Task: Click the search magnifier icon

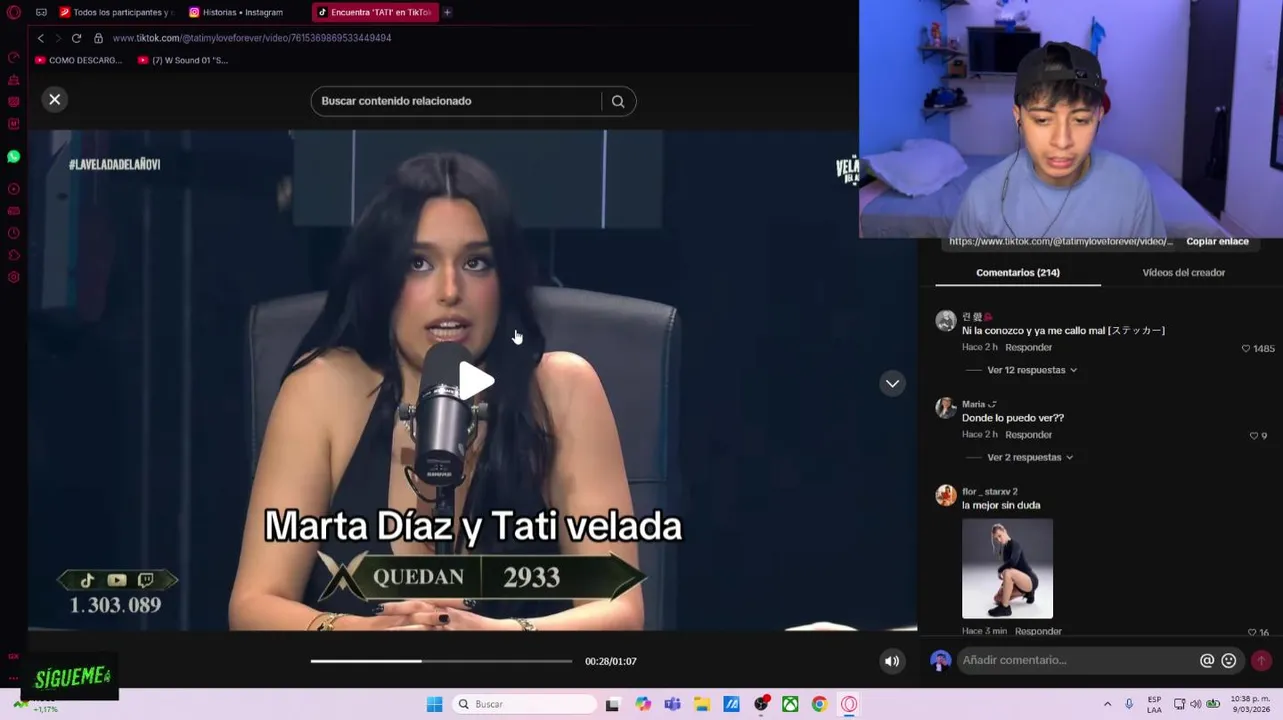Action: click(618, 101)
